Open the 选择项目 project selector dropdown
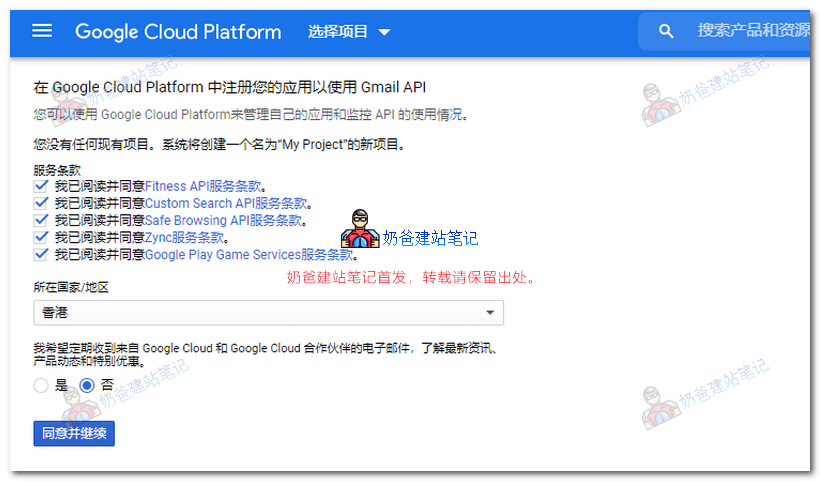Viewport: 821px width, 482px height. [349, 31]
